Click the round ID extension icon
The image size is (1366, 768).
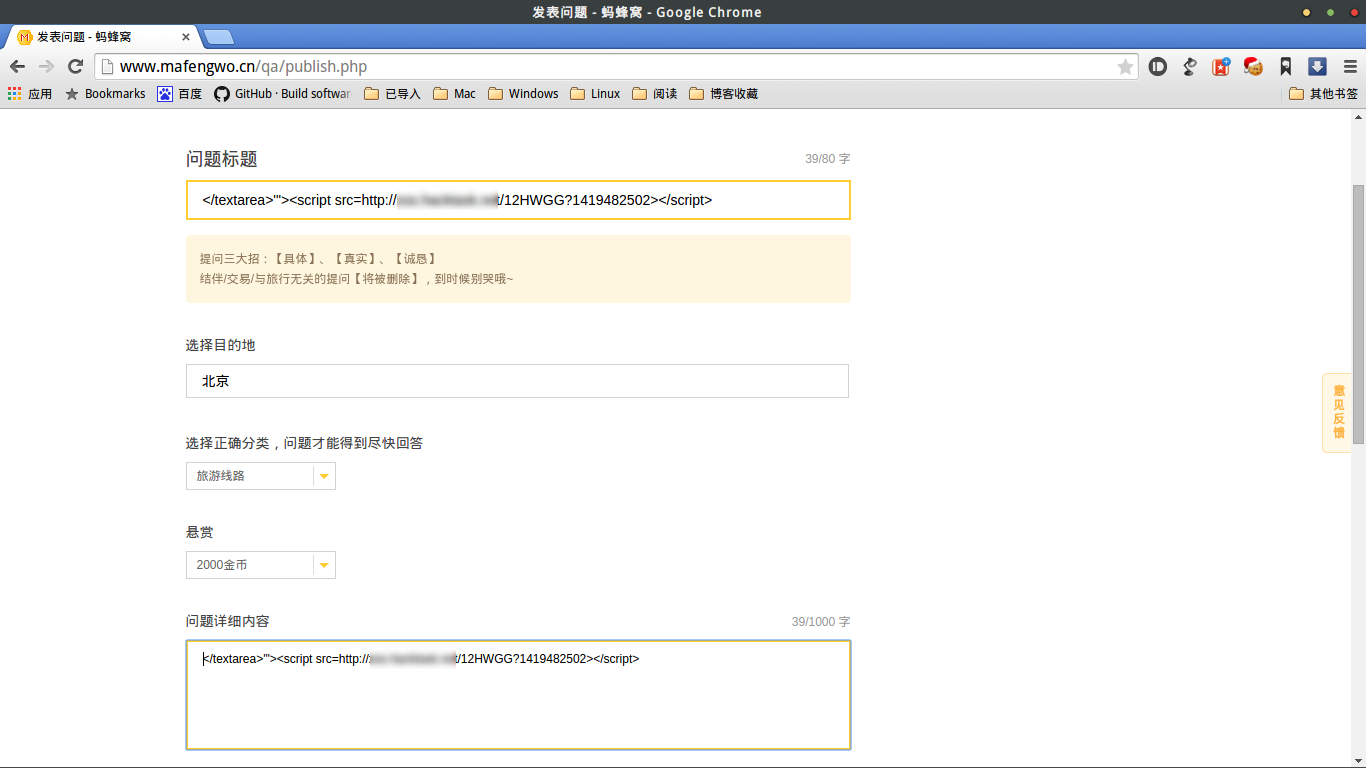[1158, 67]
